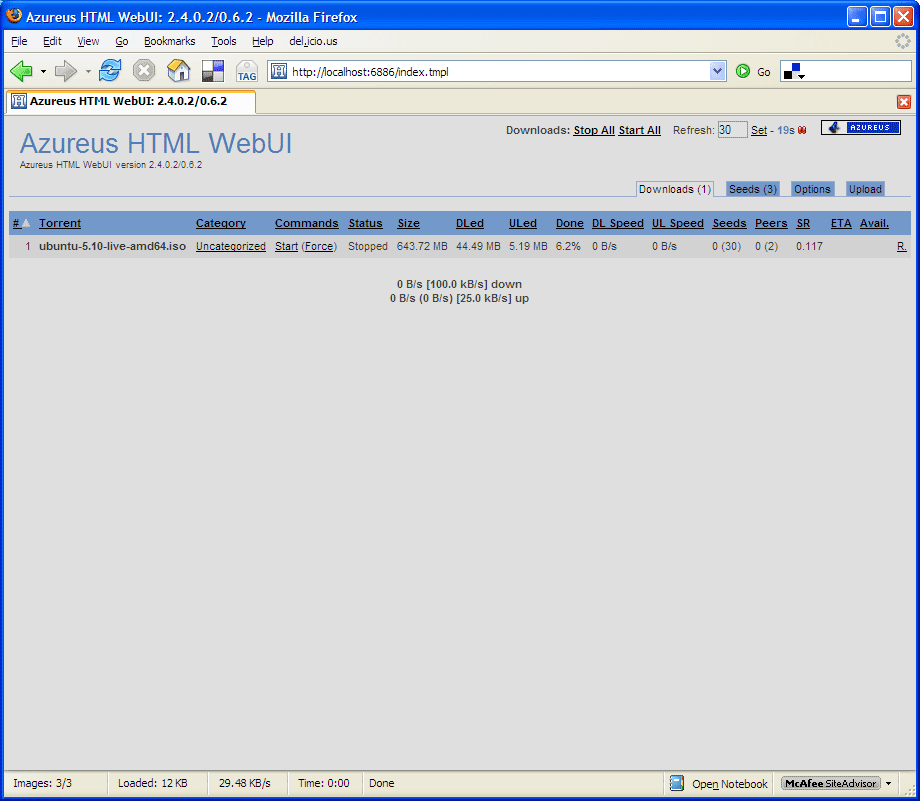920x801 pixels.
Task: Expand the address bar URL dropdown
Action: pos(717,72)
